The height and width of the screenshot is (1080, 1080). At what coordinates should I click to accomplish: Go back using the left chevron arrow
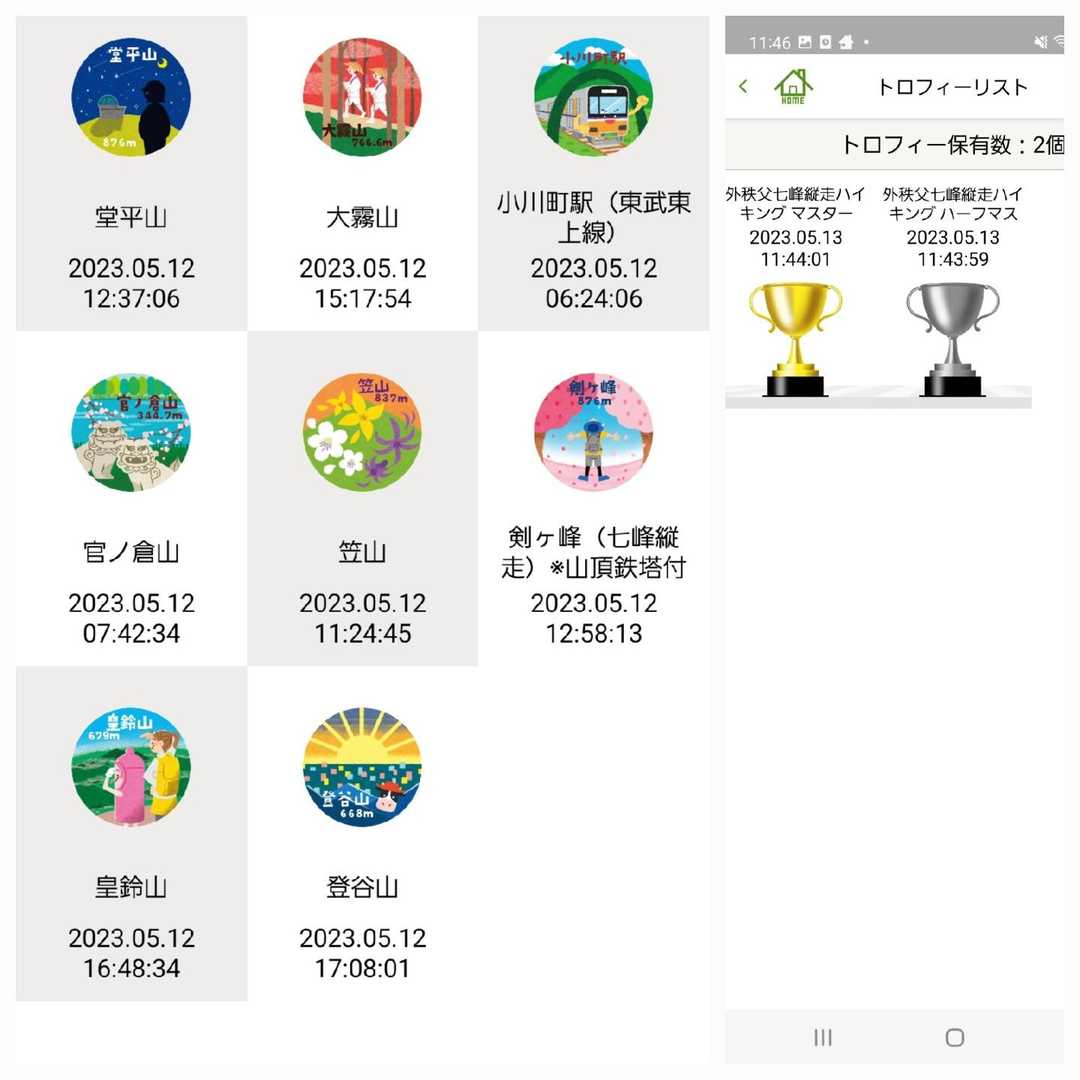coord(743,86)
